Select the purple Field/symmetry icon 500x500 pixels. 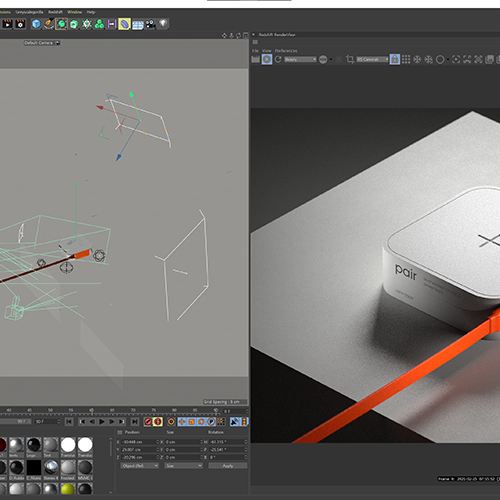[x=112, y=24]
